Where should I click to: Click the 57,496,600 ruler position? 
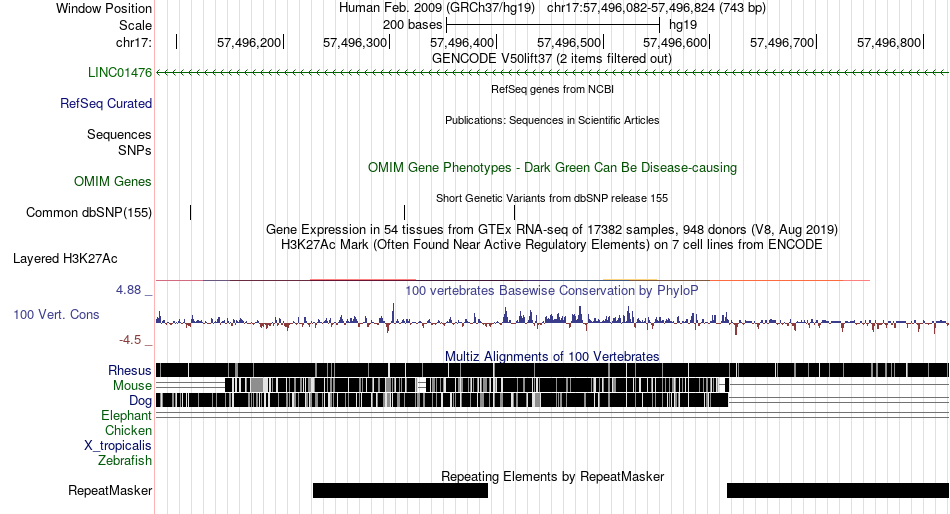(675, 42)
